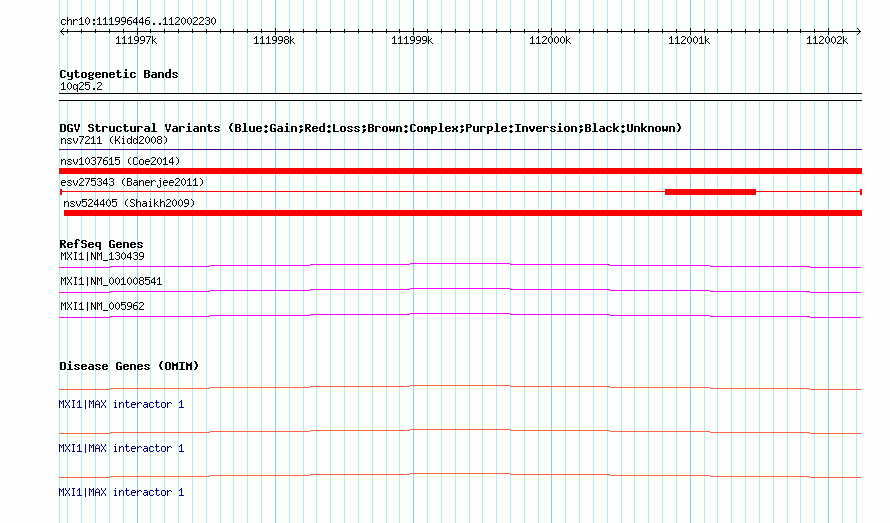Click the magenta line under MXI1|NM_001008541
The height and width of the screenshot is (523, 890).
tap(460, 290)
